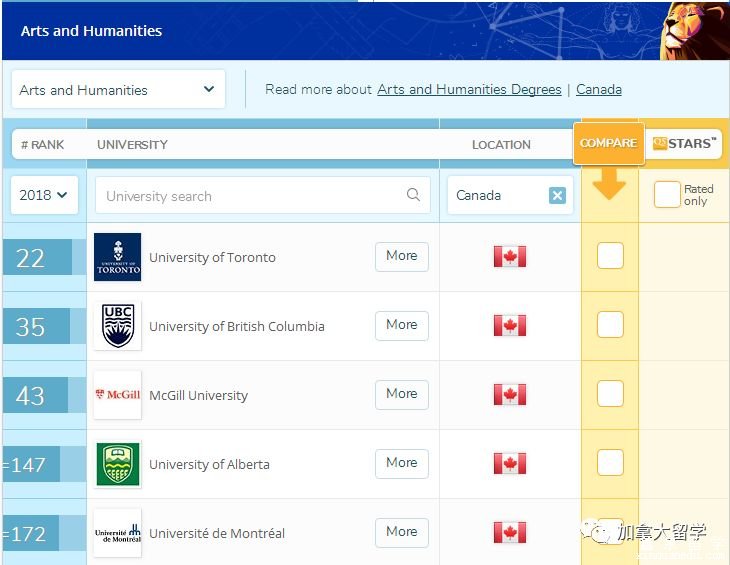Click the Université de Montréal logo
This screenshot has width=730, height=565.
pyautogui.click(x=117, y=533)
